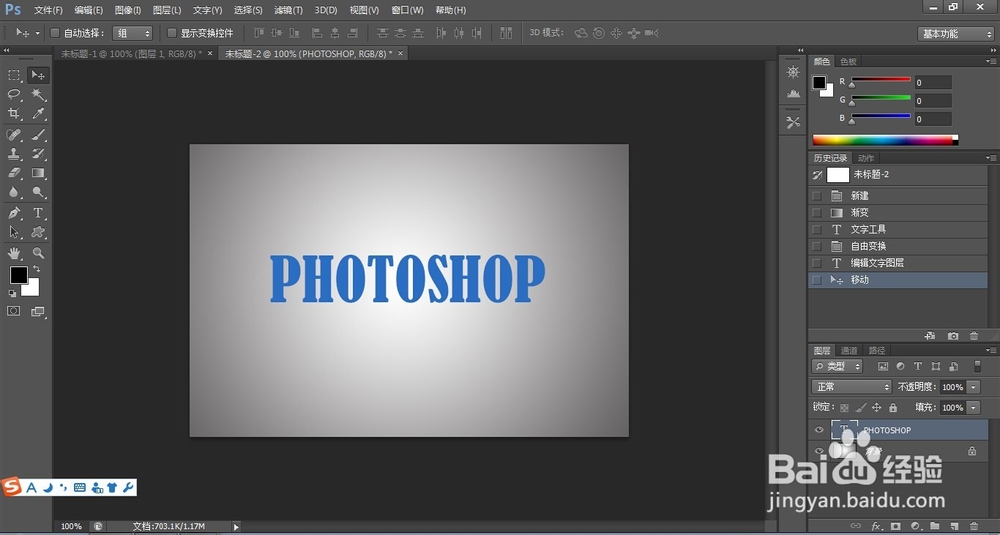Change screen mode from the toolbox

pyautogui.click(x=38, y=311)
